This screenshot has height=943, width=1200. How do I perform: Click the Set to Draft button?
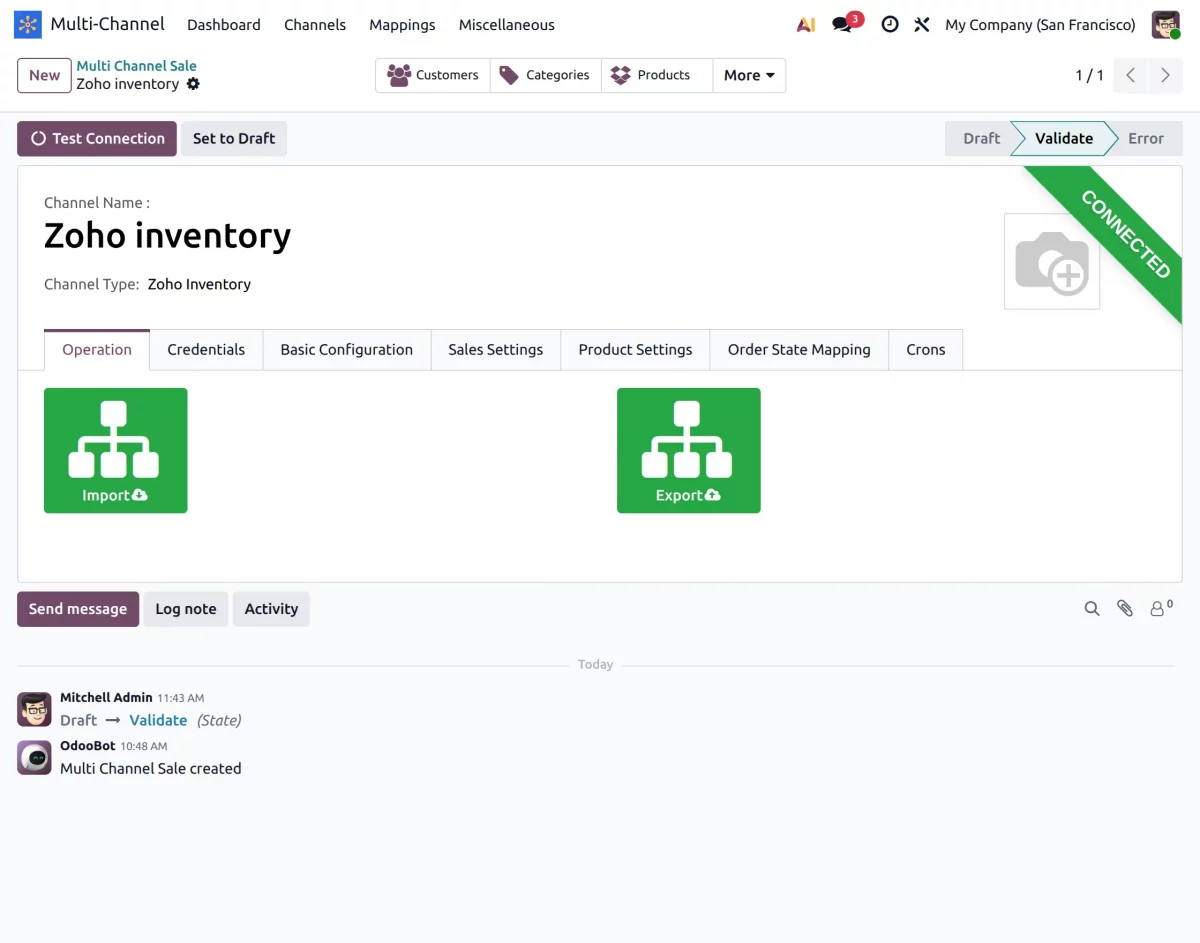click(x=234, y=139)
